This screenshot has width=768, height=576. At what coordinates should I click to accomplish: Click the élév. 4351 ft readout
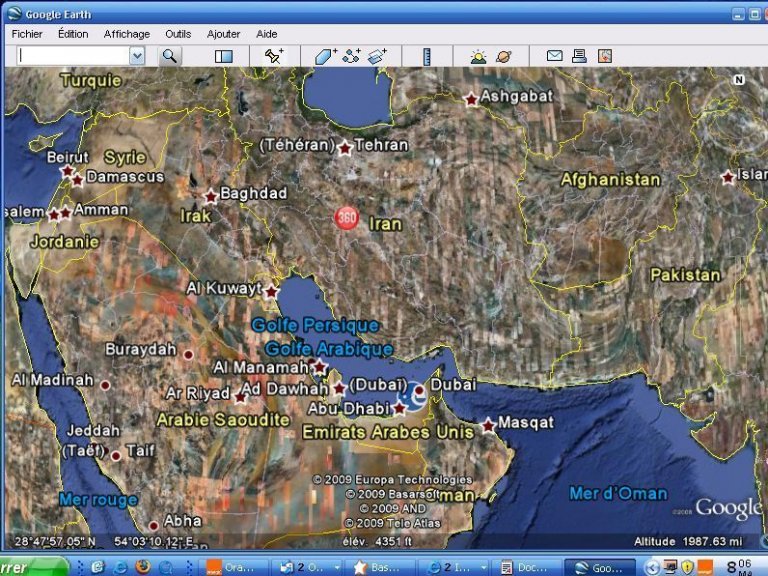(x=377, y=541)
